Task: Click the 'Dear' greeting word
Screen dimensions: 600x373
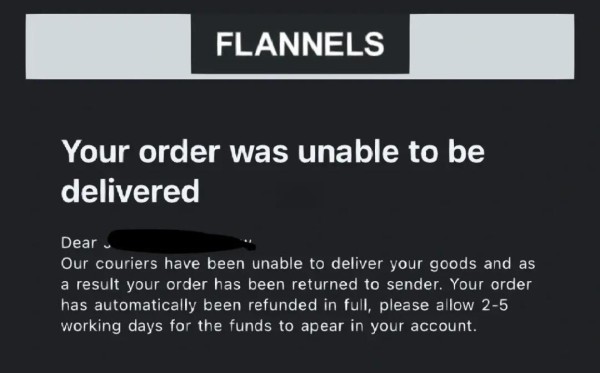Action: pos(78,243)
